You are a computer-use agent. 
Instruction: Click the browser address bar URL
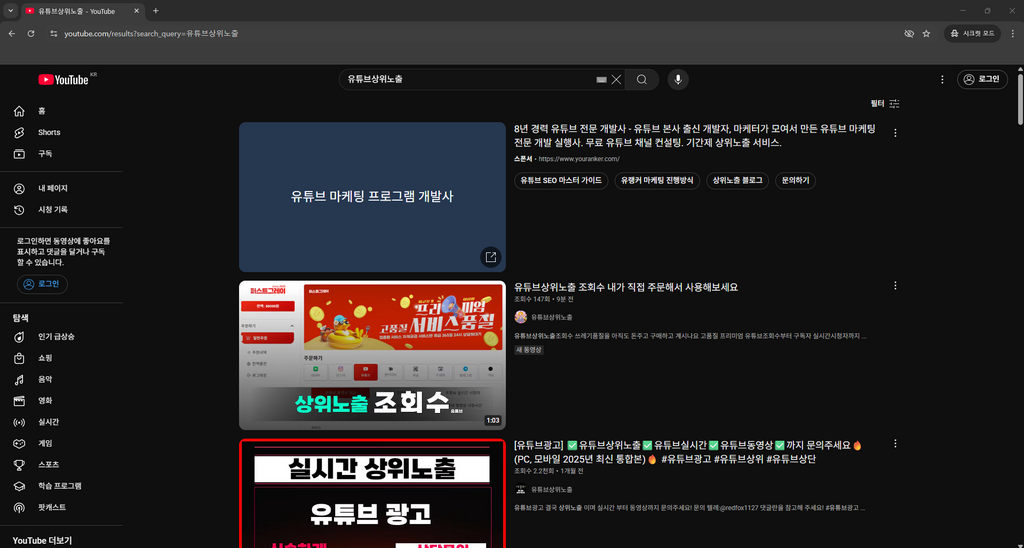click(x=151, y=33)
